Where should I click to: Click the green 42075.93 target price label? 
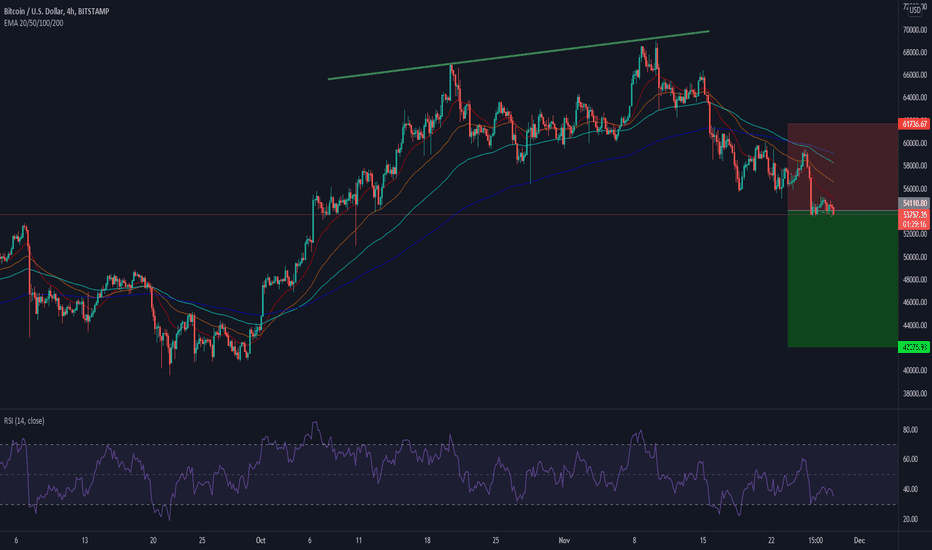tap(914, 347)
